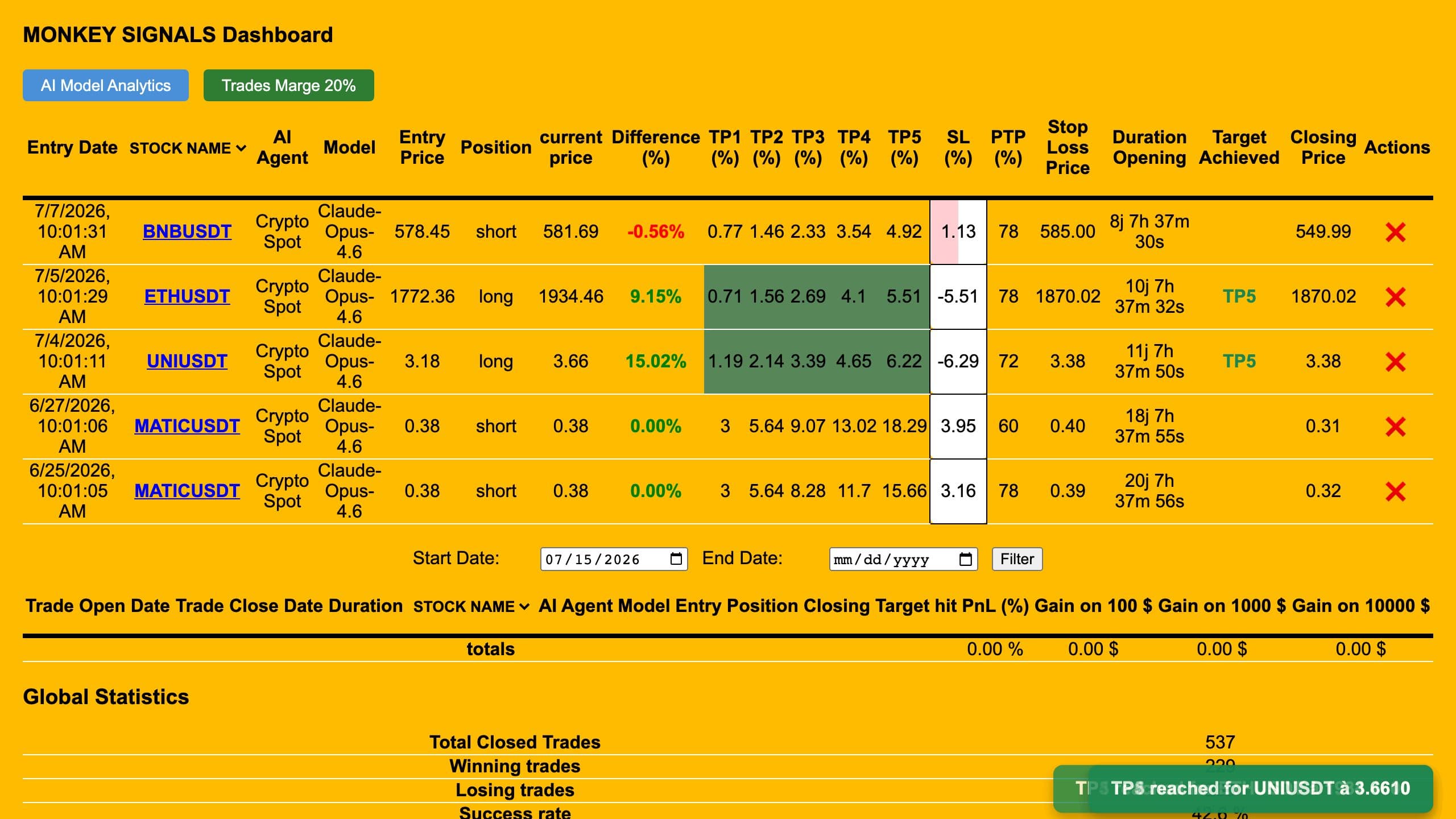Screen dimensions: 1456x819
Task: Click the SL value -6.29
Action: pyautogui.click(x=958, y=361)
